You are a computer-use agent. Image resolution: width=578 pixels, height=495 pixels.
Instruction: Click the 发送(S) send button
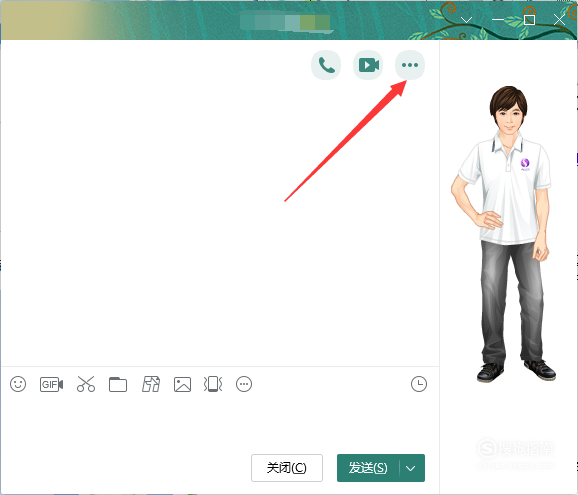[368, 468]
